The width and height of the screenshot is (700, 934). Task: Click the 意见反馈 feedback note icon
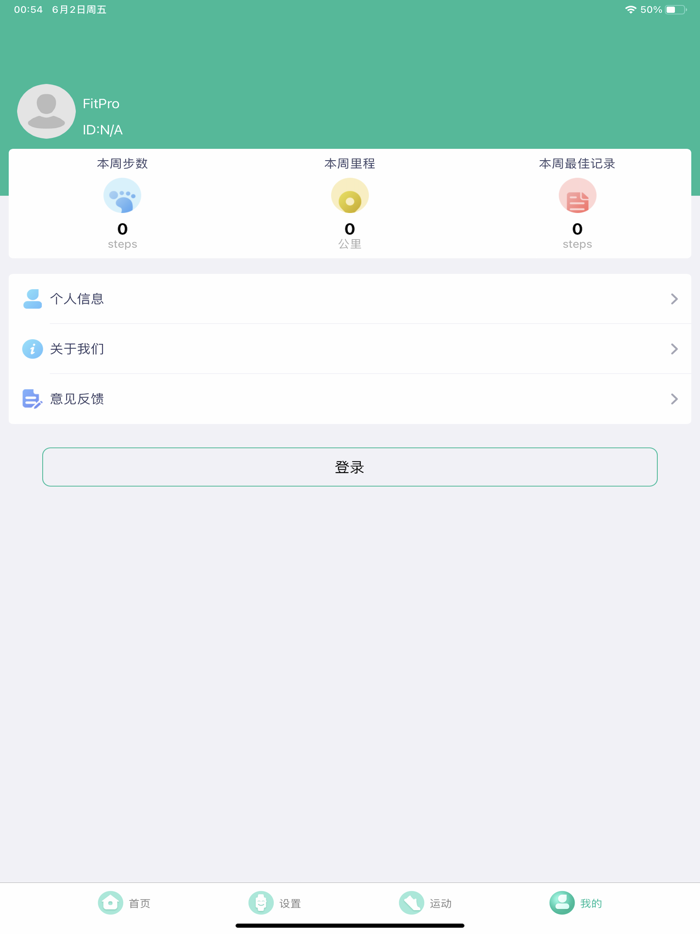[x=32, y=399]
